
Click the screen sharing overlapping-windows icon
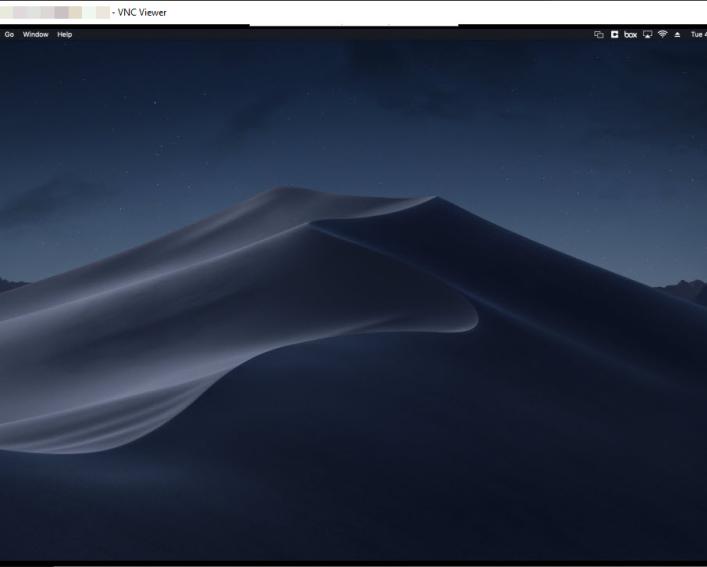pos(599,35)
